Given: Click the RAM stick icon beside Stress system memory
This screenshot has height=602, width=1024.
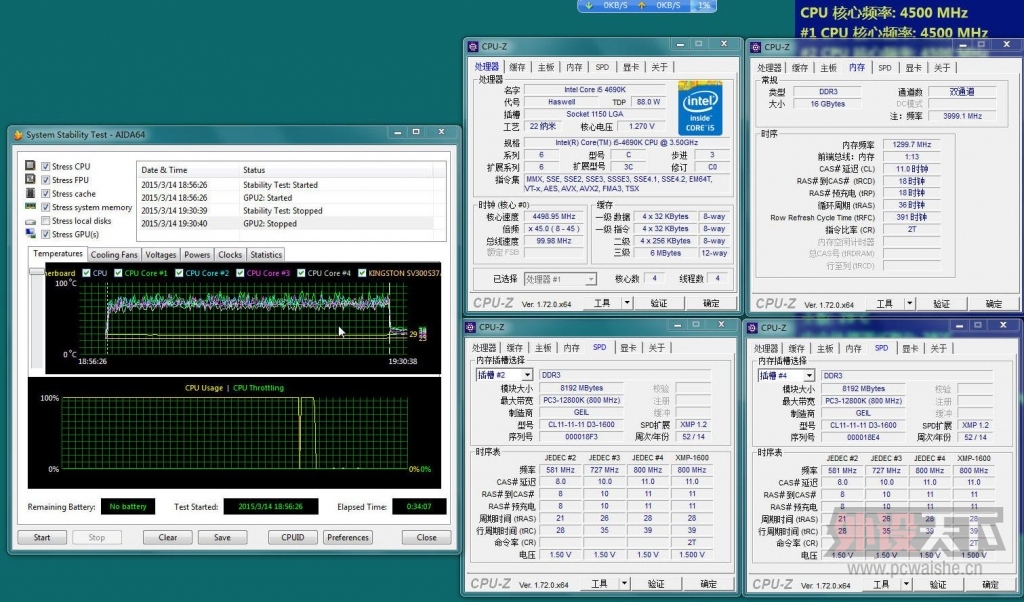Looking at the screenshot, I should click(x=30, y=206).
